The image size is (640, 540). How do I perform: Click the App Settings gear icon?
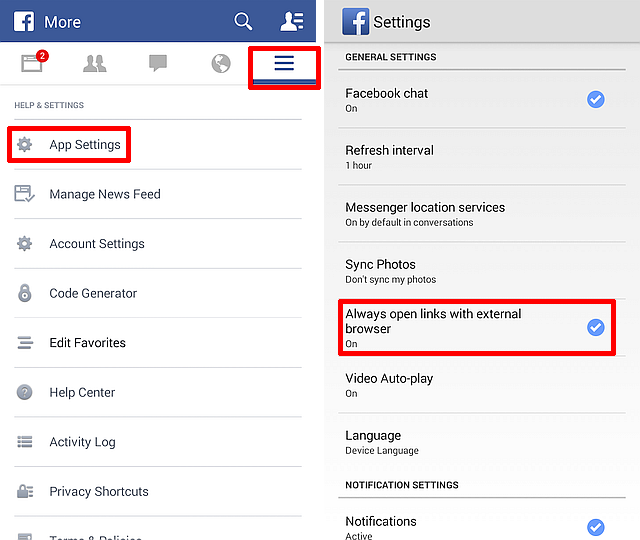click(24, 144)
